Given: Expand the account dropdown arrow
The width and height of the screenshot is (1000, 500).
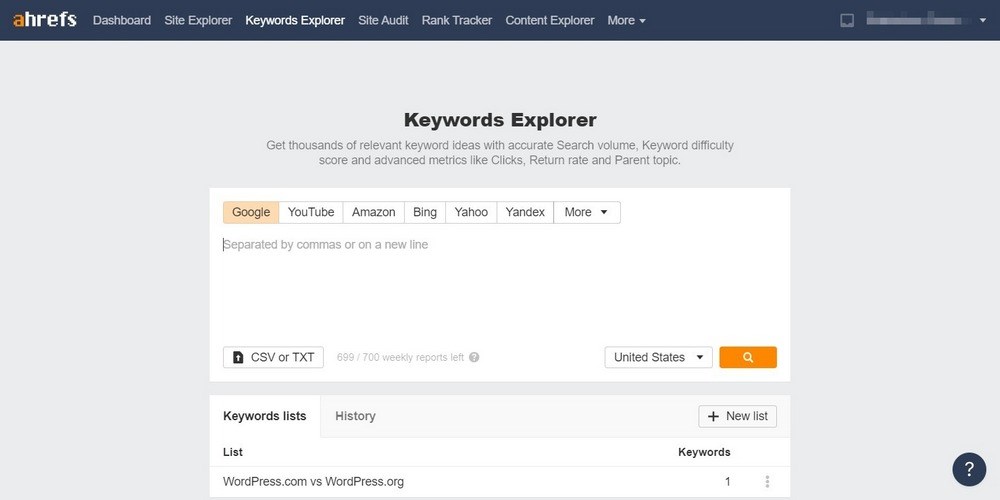Looking at the screenshot, I should pyautogui.click(x=983, y=20).
